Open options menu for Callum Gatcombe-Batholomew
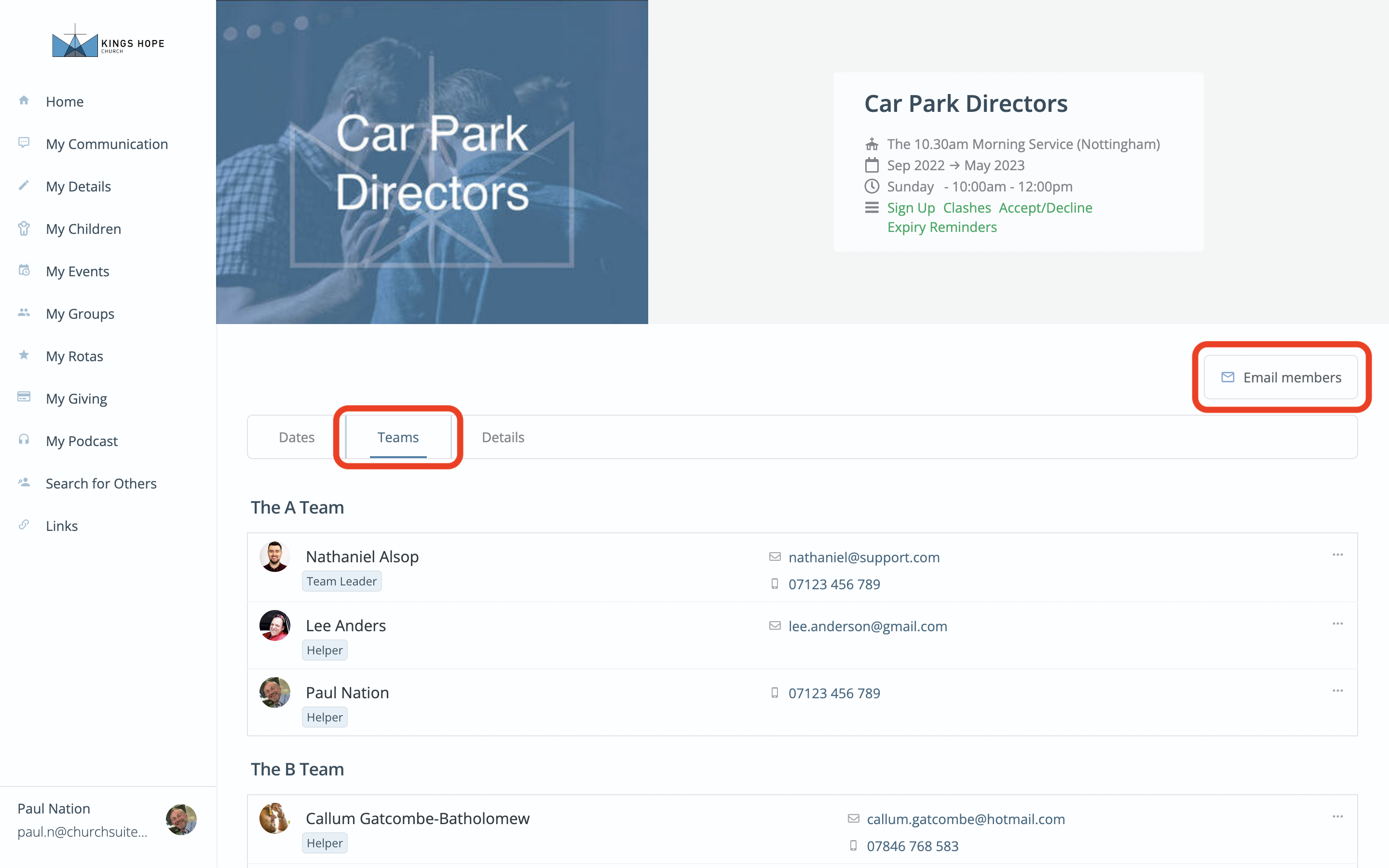The height and width of the screenshot is (868, 1389). tap(1337, 817)
